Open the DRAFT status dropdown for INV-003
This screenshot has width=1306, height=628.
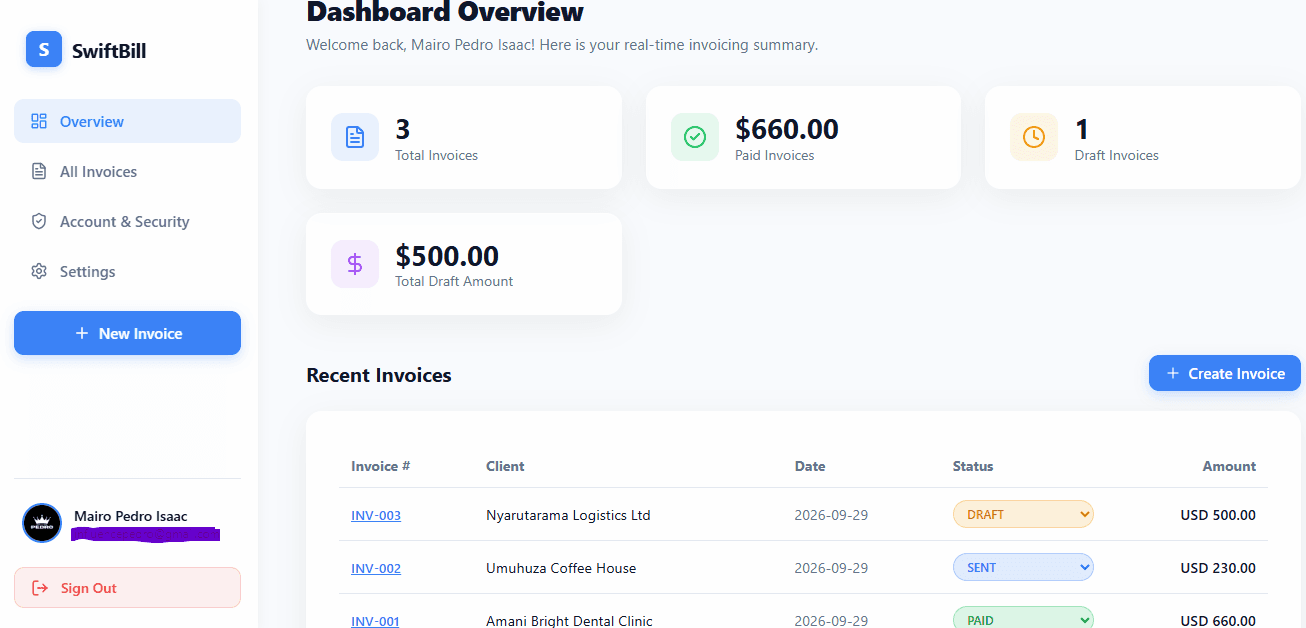pos(1023,514)
